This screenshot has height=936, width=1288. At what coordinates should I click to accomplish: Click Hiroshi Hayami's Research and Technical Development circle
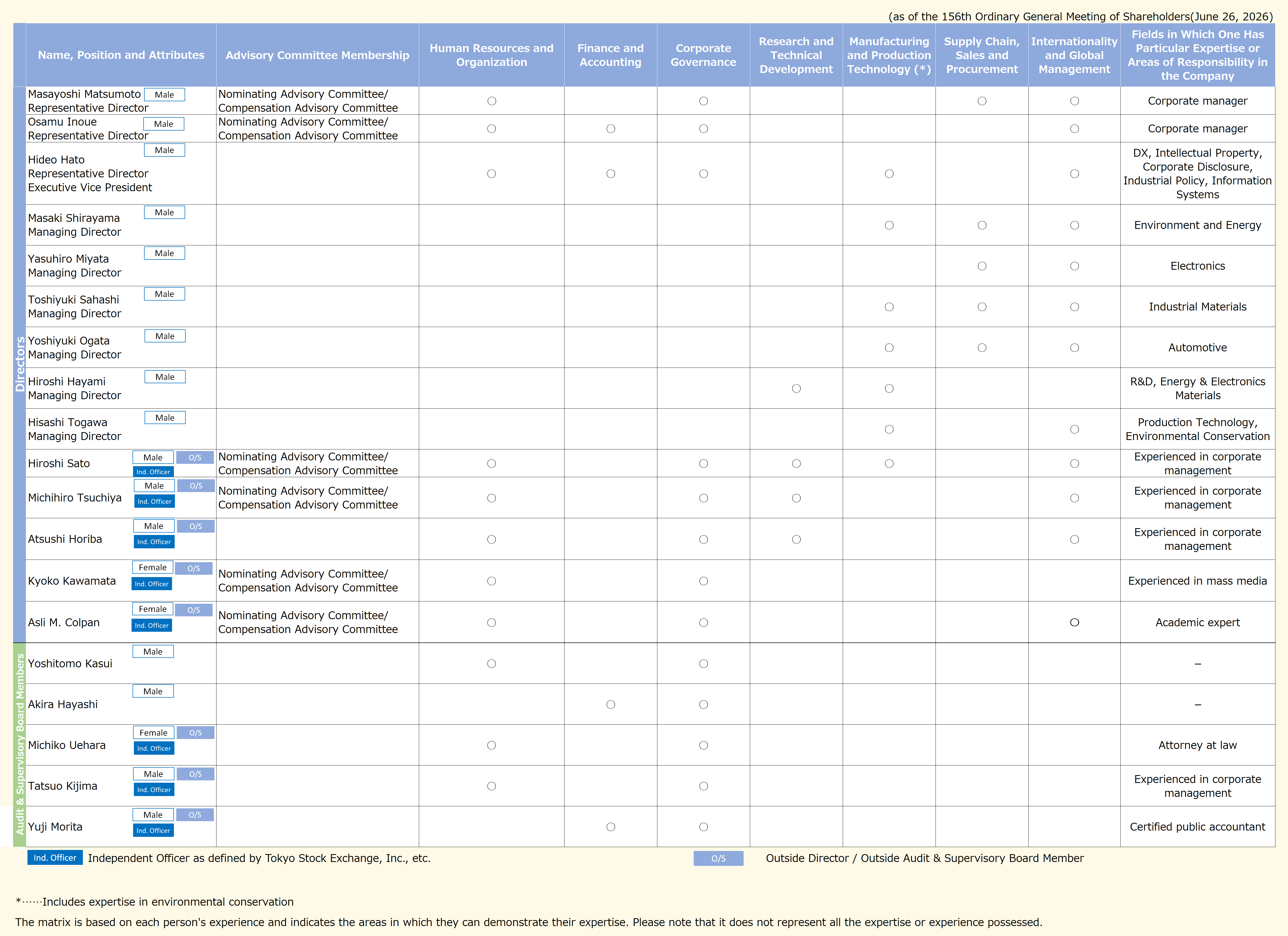[796, 389]
